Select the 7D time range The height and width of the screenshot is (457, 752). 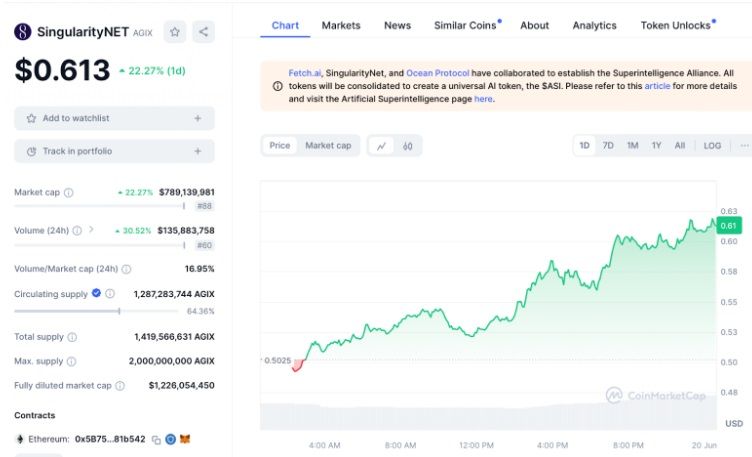click(x=608, y=146)
